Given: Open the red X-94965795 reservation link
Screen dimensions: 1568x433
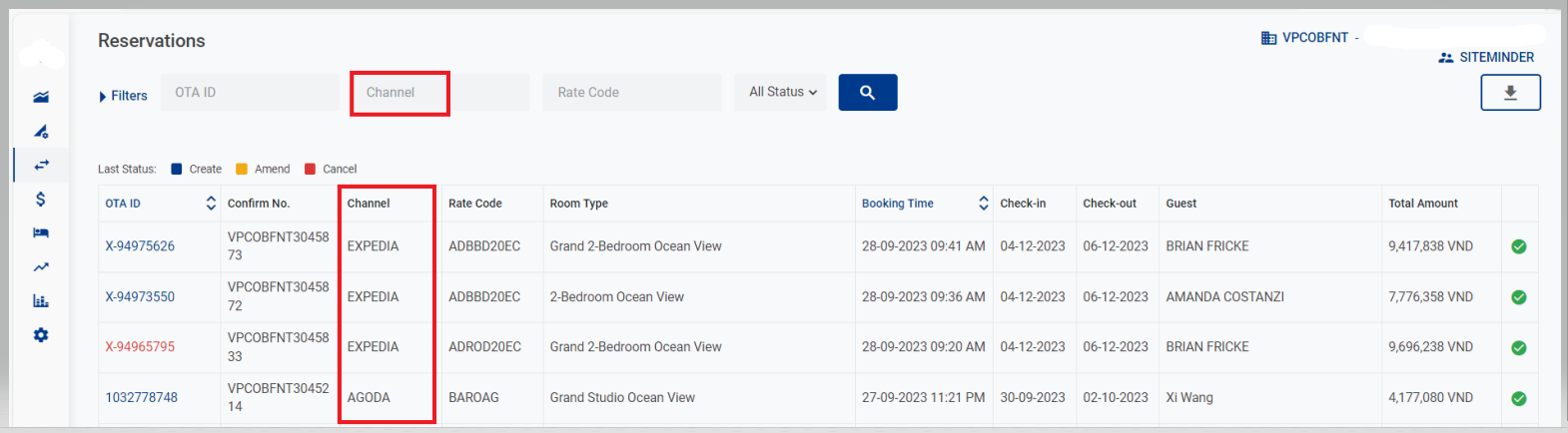Looking at the screenshot, I should point(140,347).
